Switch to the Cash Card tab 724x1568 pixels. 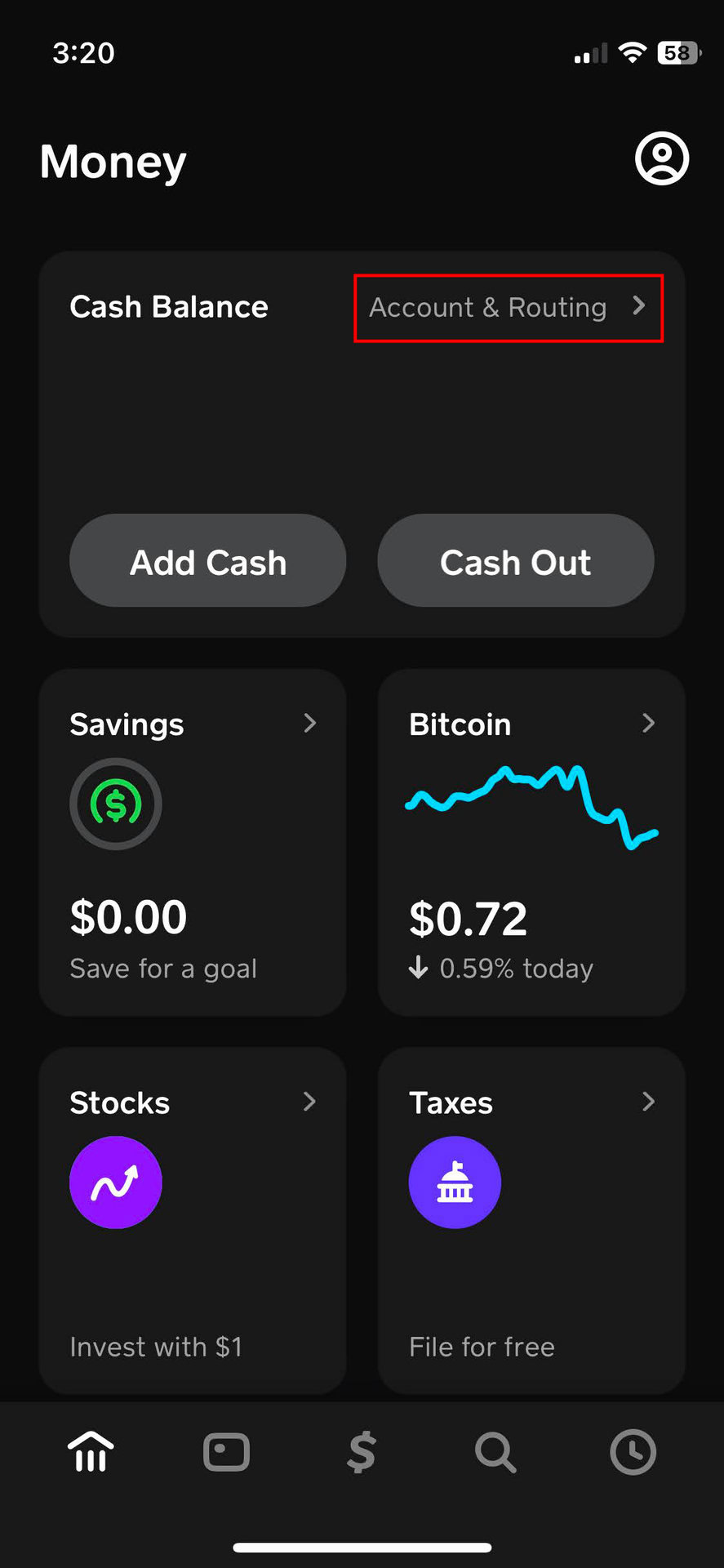pos(226,1452)
